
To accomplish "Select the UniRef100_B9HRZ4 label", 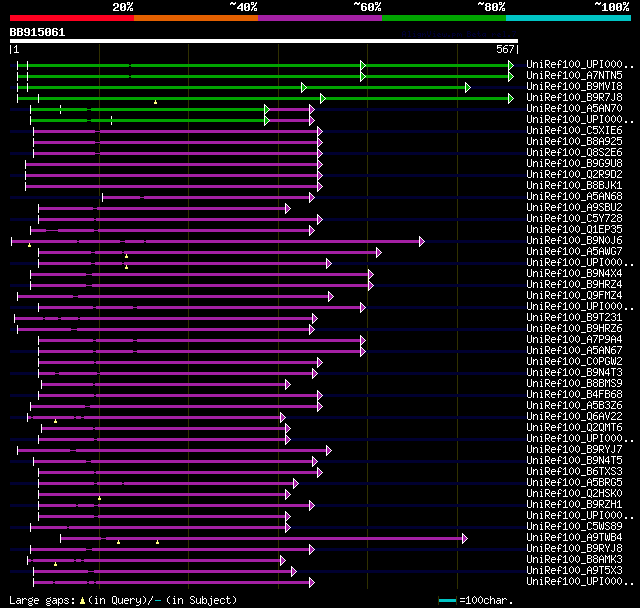I will (574, 285).
